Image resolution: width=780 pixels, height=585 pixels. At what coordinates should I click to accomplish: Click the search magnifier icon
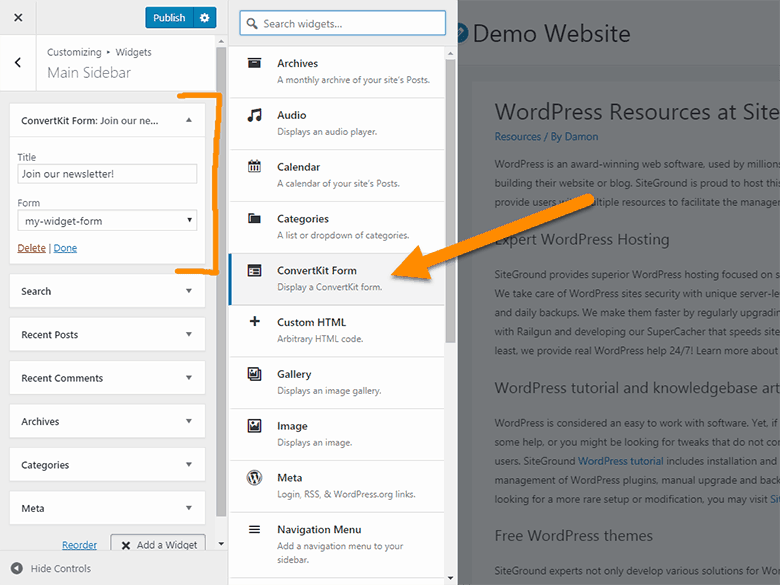coord(252,23)
